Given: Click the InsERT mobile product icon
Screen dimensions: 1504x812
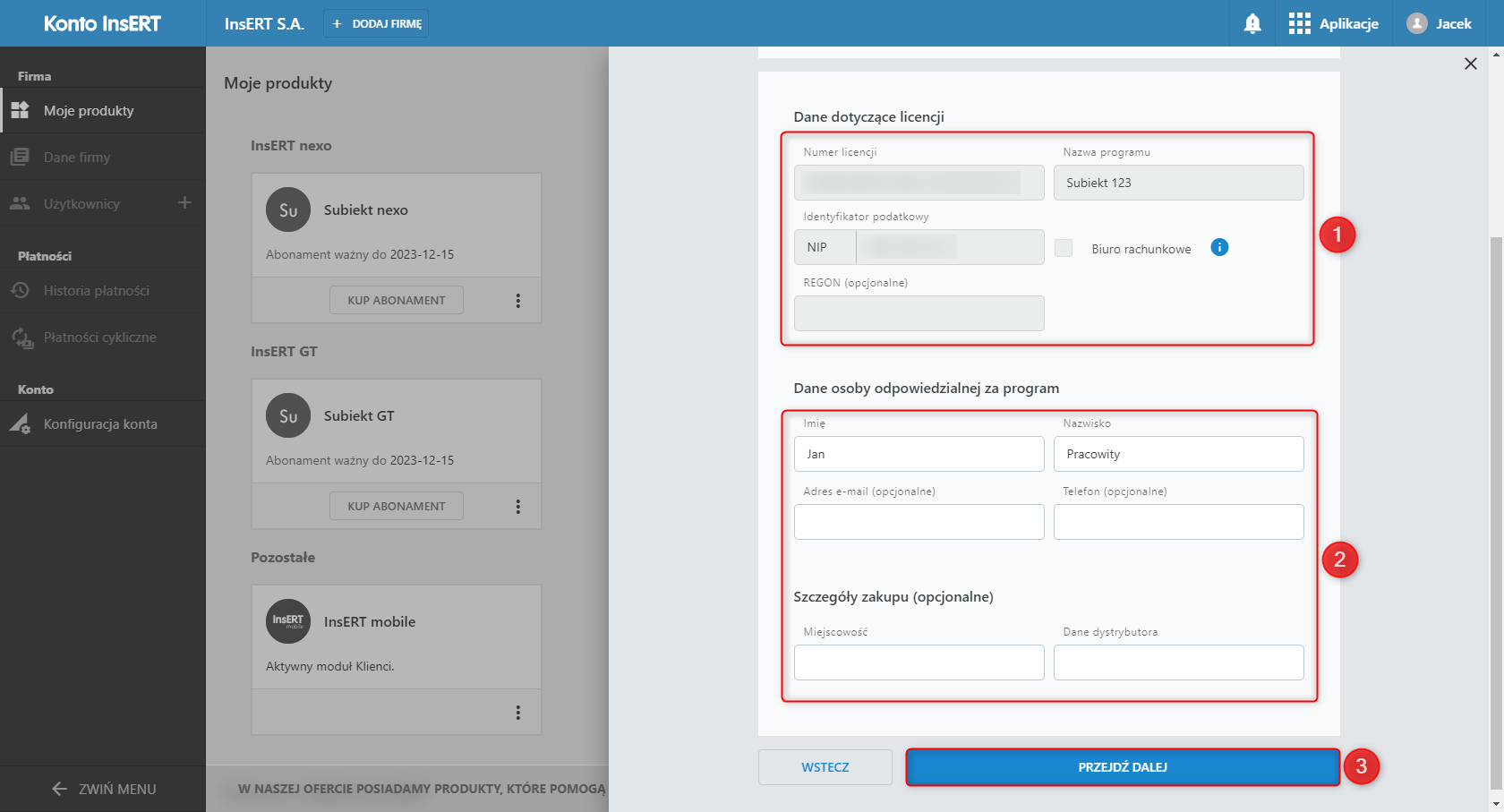Looking at the screenshot, I should pos(288,621).
